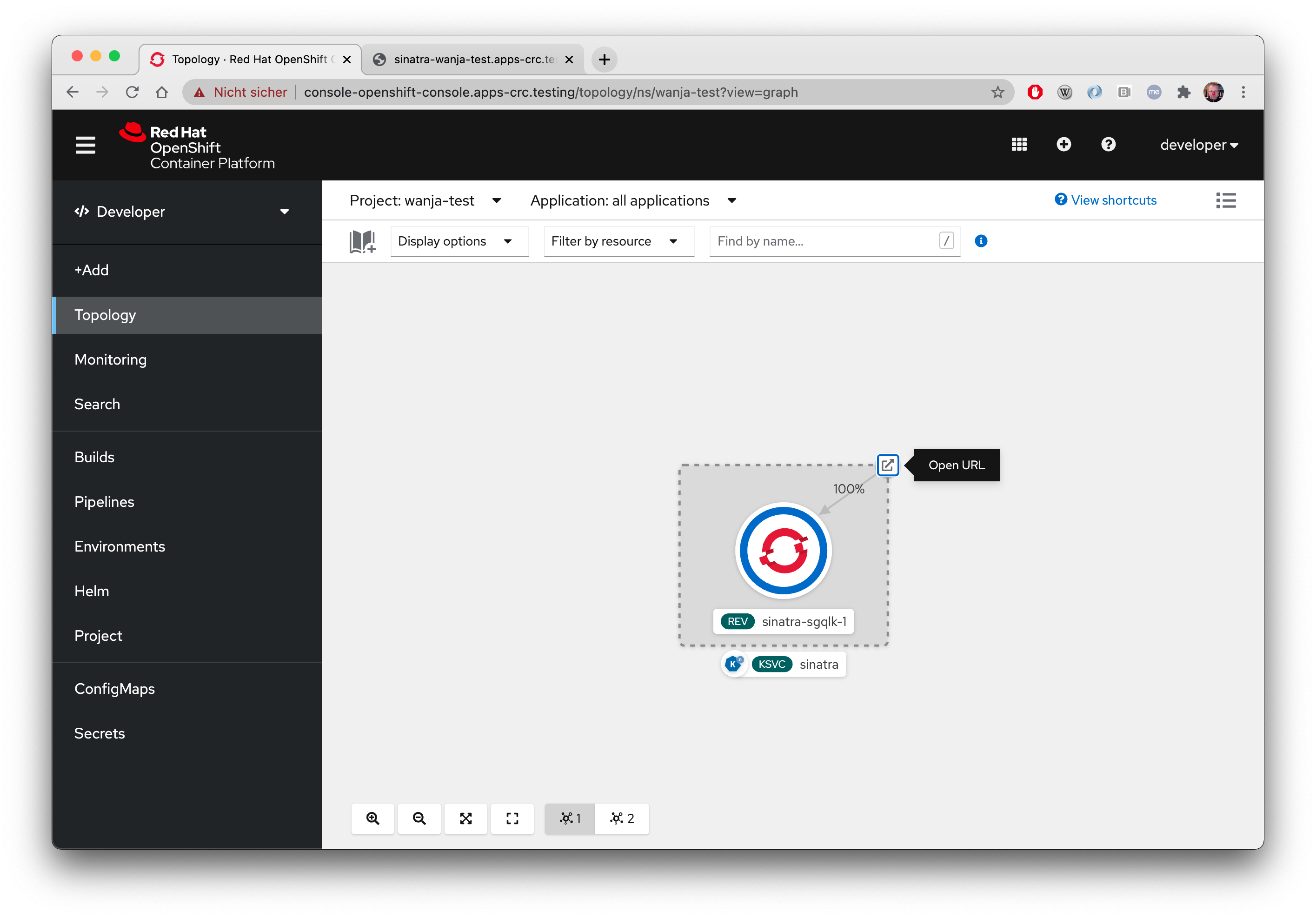Open the quick start guides icon
The image size is (1316, 918).
[x=362, y=241]
